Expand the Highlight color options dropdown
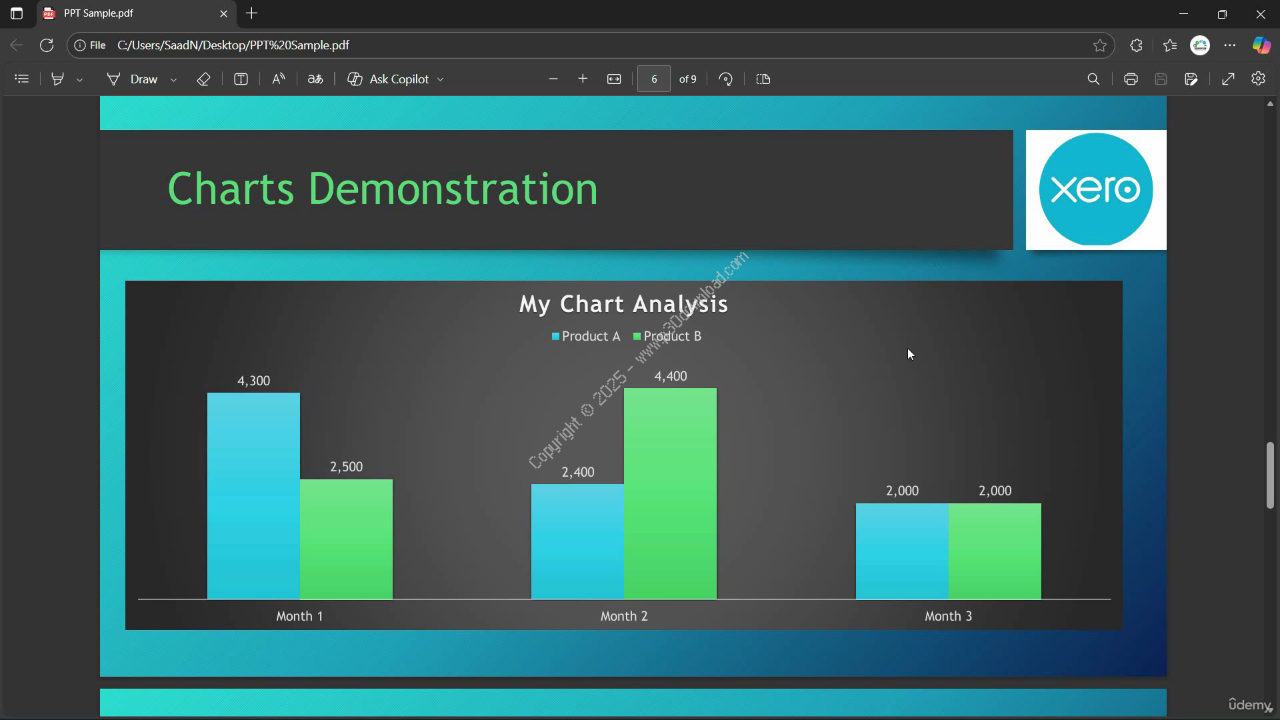The image size is (1280, 720). pyautogui.click(x=80, y=79)
